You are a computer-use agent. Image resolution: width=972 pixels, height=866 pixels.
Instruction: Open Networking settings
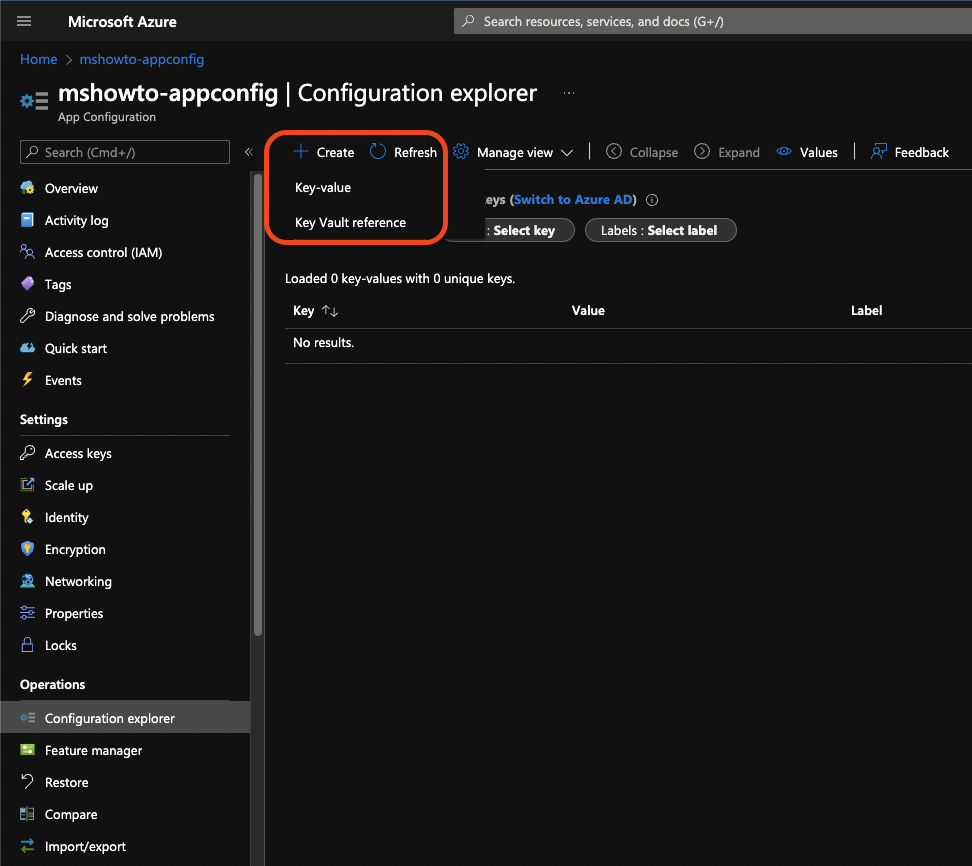(78, 581)
